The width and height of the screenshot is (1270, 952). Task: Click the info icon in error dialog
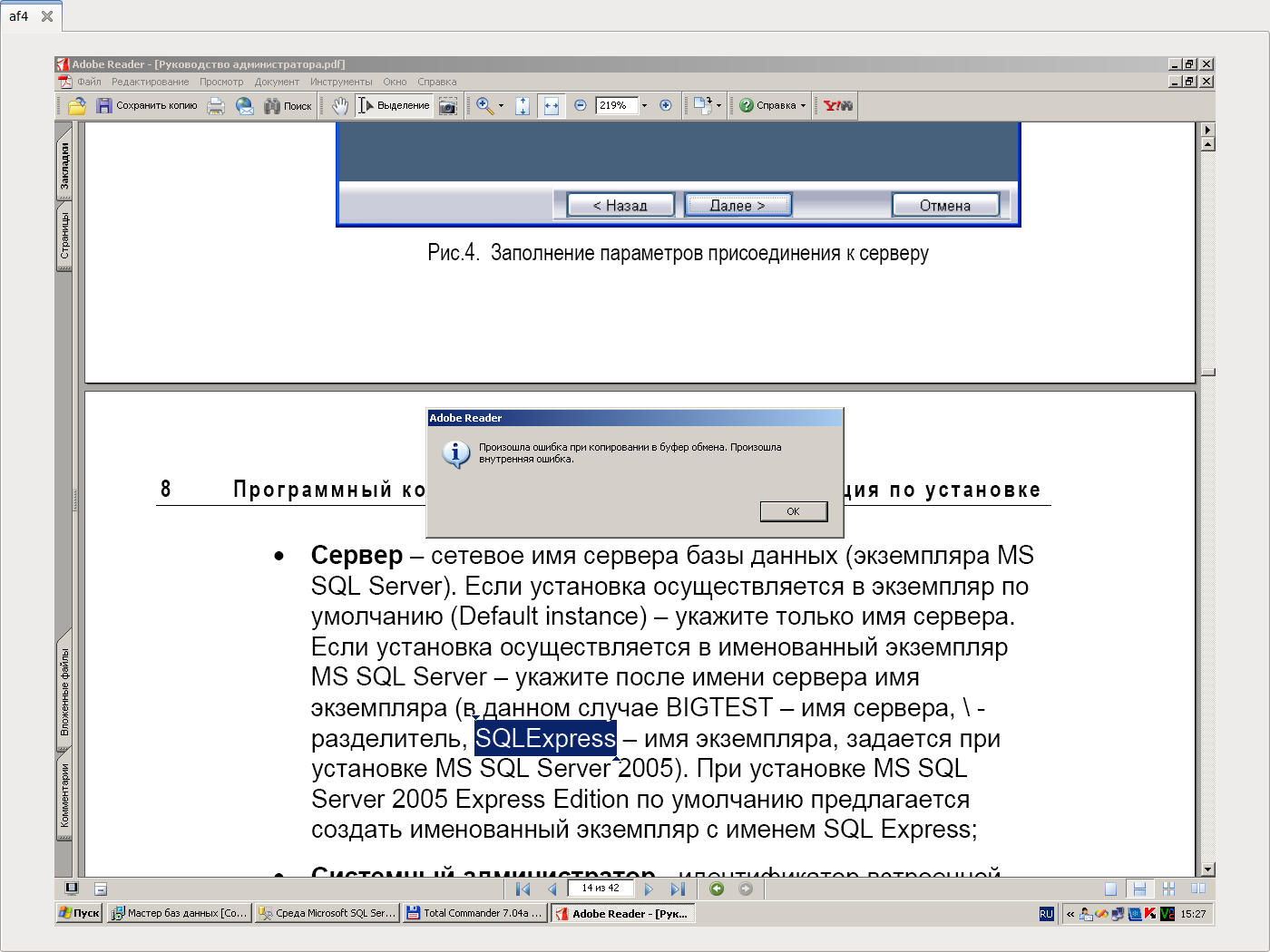(x=455, y=453)
